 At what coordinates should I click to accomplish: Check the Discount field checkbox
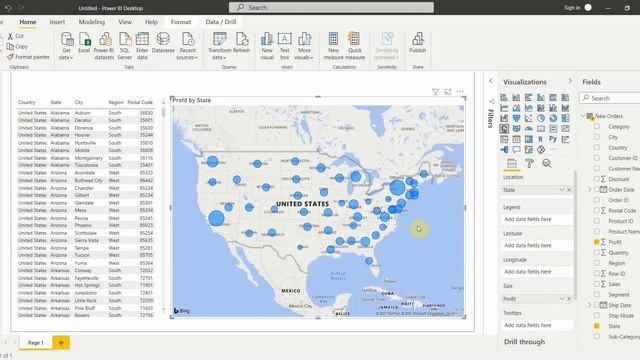(x=597, y=179)
